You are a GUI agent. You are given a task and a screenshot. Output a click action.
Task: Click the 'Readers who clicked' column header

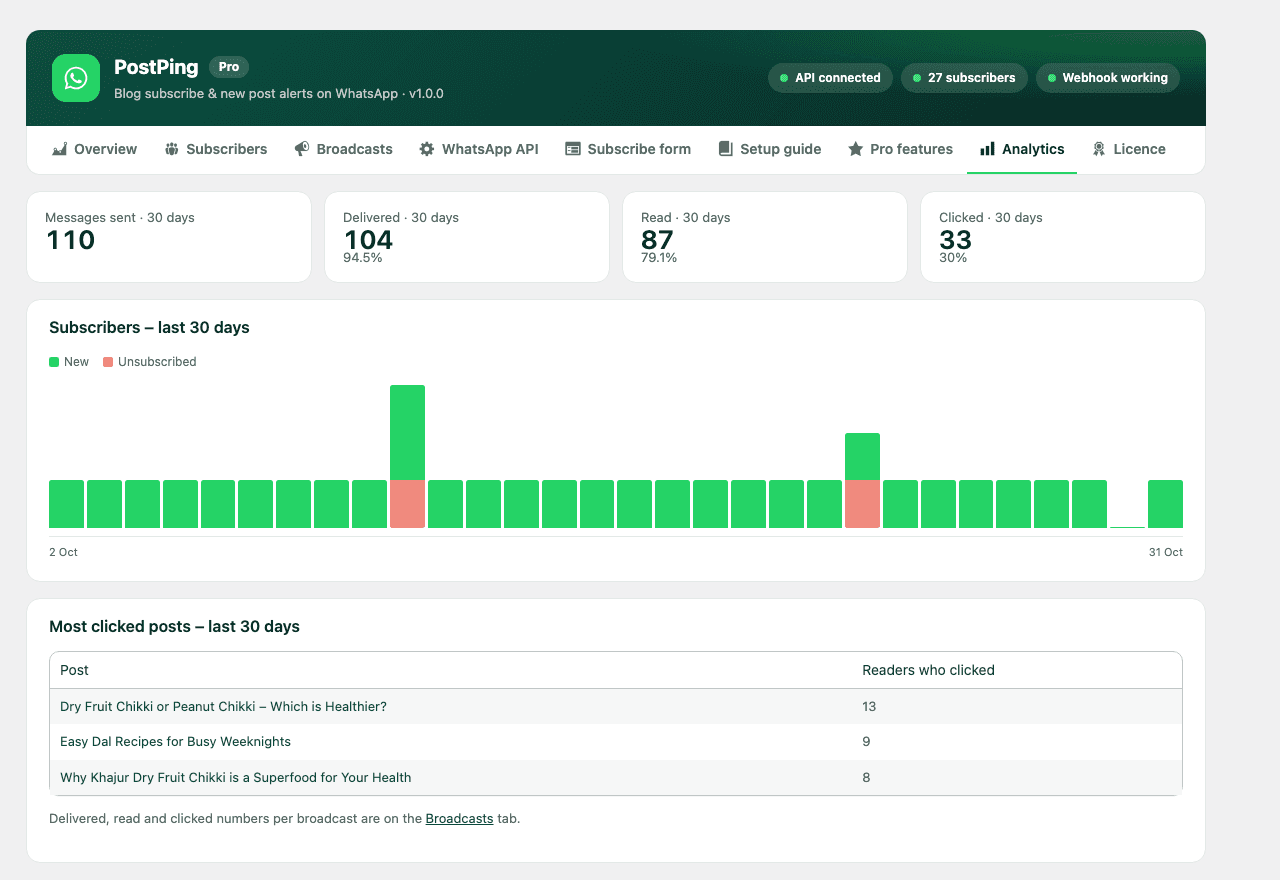pos(928,670)
